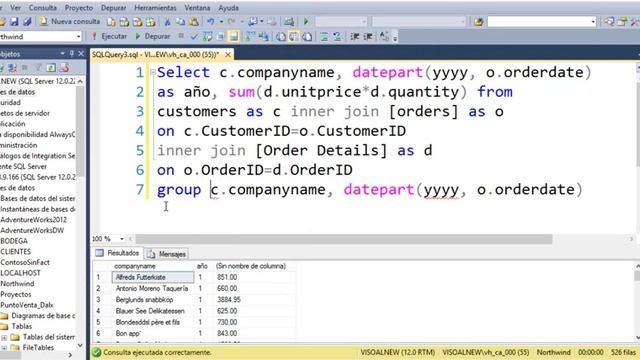The image size is (640, 360).
Task: Open the Depurar menu in the menu bar
Action: pos(113,8)
